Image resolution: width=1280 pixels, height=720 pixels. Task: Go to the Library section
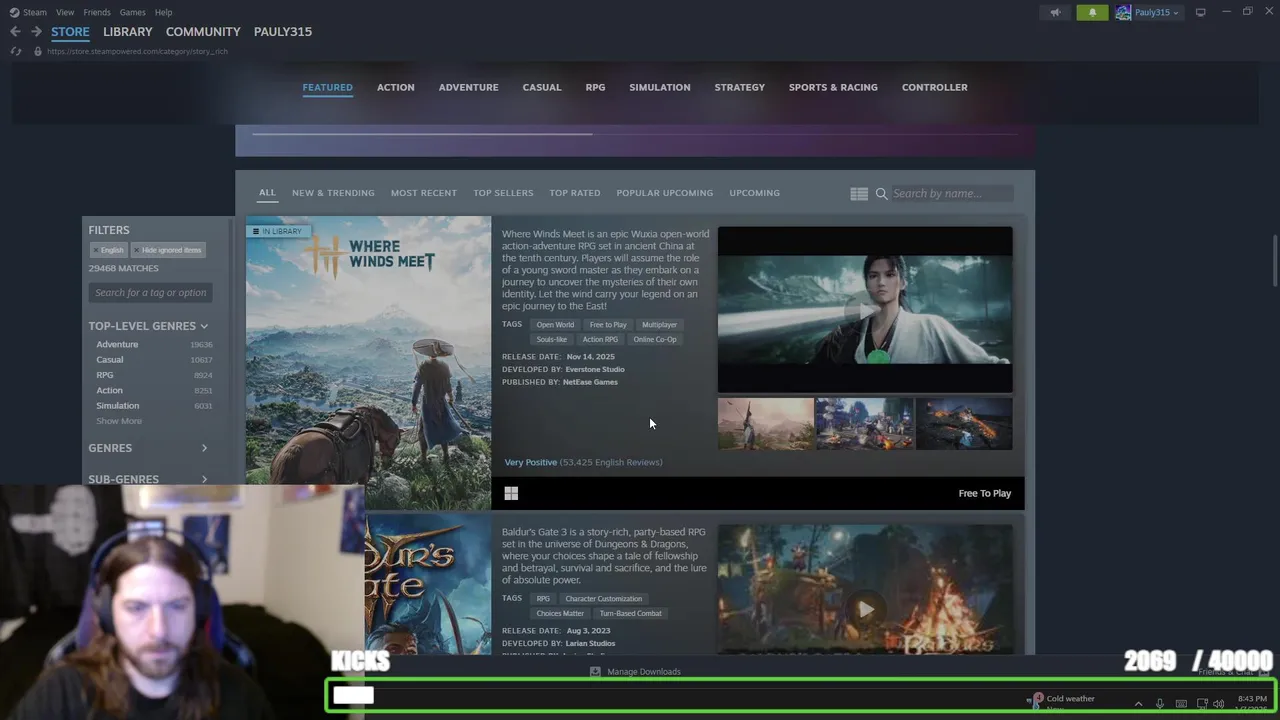coord(128,32)
